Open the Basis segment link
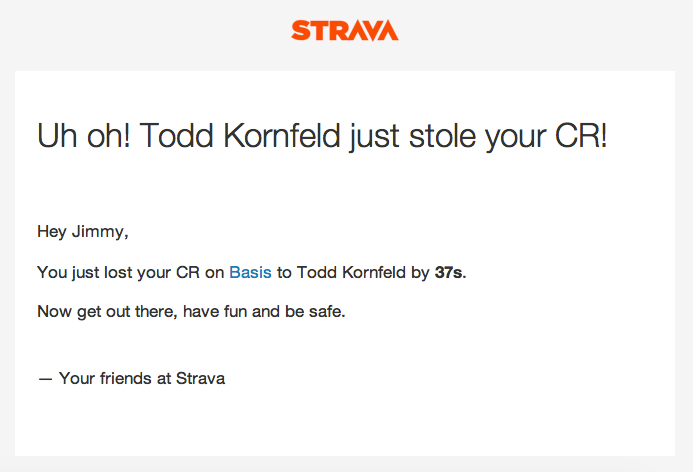This screenshot has height=472, width=693. click(x=250, y=272)
